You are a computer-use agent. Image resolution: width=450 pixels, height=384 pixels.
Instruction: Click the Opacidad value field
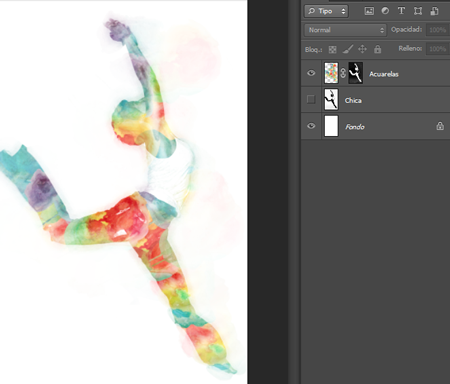point(437,30)
